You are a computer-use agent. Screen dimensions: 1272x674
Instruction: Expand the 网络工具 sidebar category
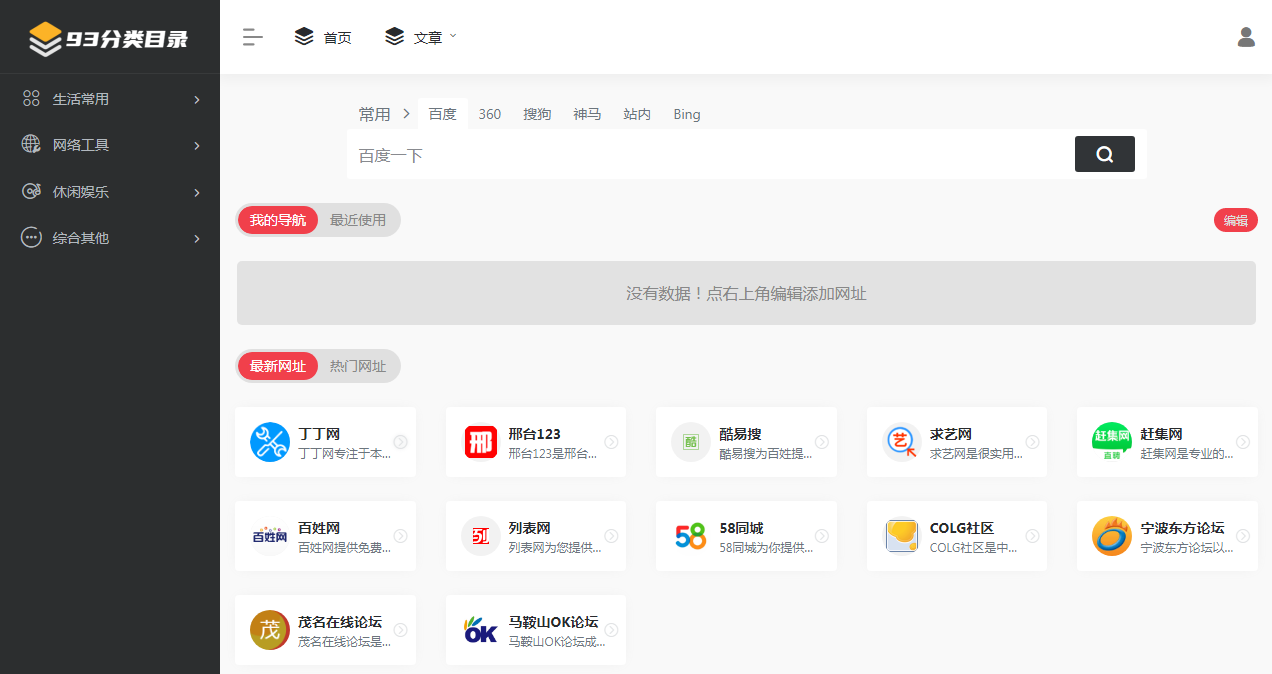(110, 145)
